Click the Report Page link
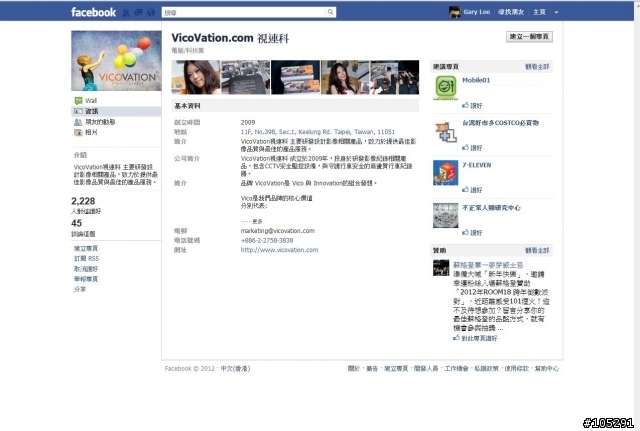Screen dimensions: 640x431 click(x=86, y=279)
